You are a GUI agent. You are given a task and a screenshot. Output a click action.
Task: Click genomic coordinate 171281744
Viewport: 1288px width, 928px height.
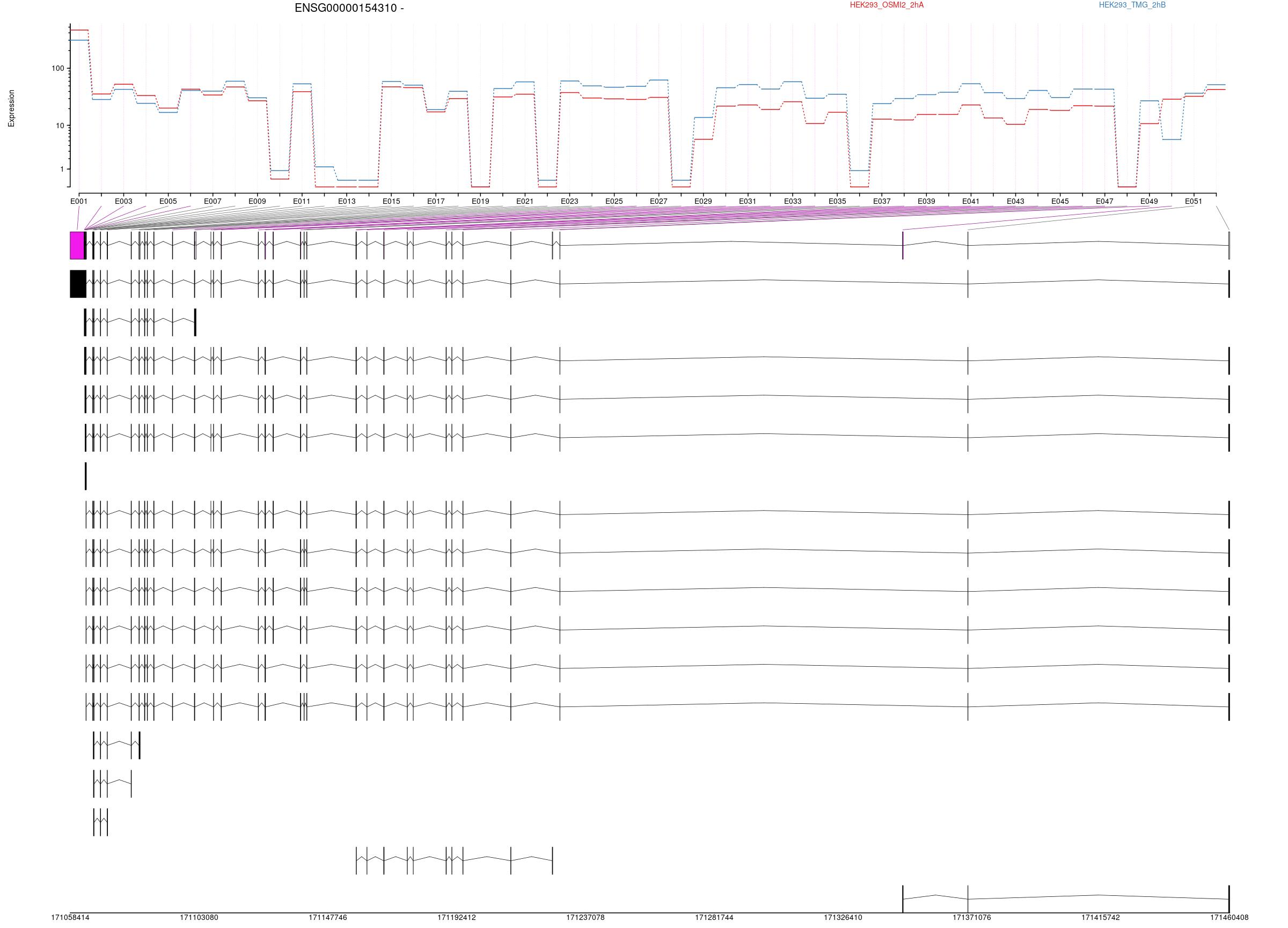714,918
